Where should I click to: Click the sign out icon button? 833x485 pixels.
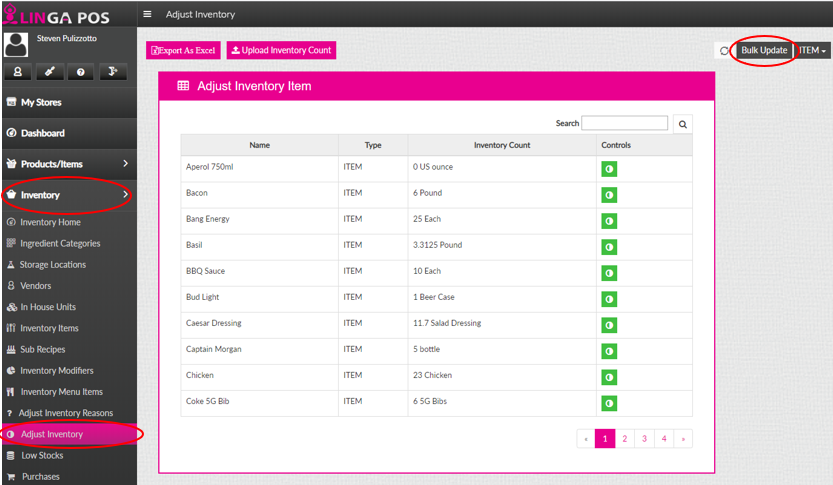pos(113,72)
